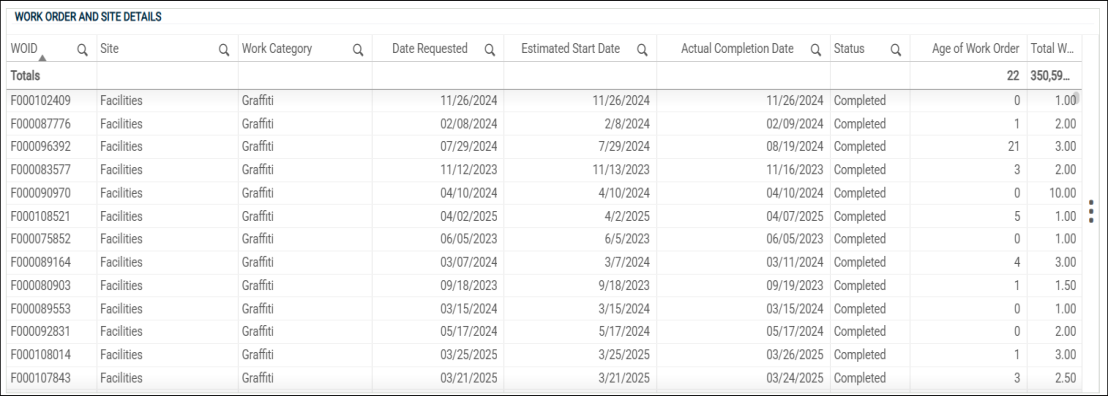This screenshot has height=396, width=1108.
Task: Open the three-dot options menu
Action: coord(1092,211)
